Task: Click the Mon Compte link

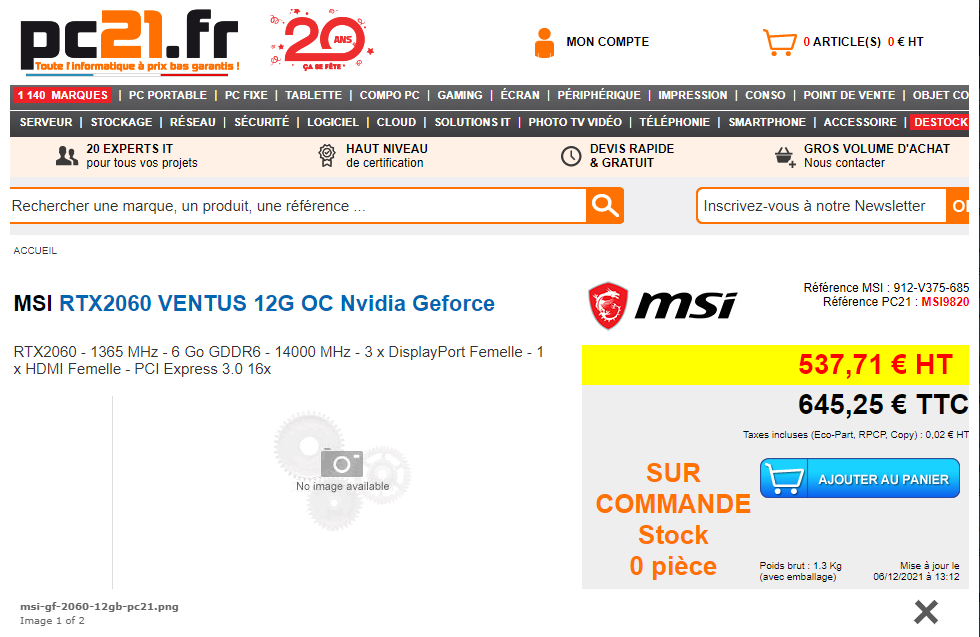Action: [x=608, y=42]
